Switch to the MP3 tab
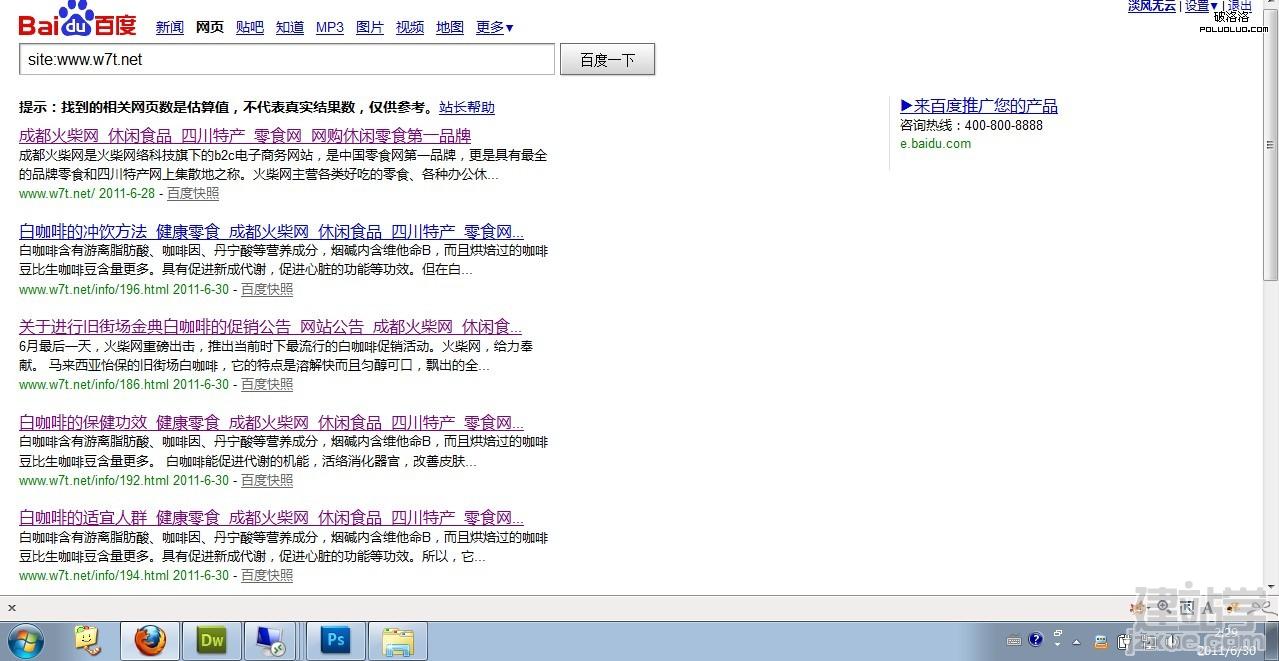Screen dimensions: 1279x661 [x=330, y=28]
